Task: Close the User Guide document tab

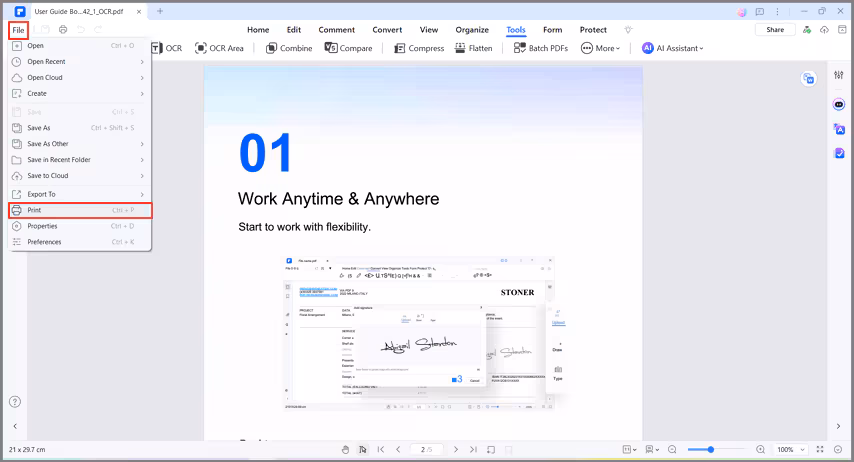Action: (139, 11)
